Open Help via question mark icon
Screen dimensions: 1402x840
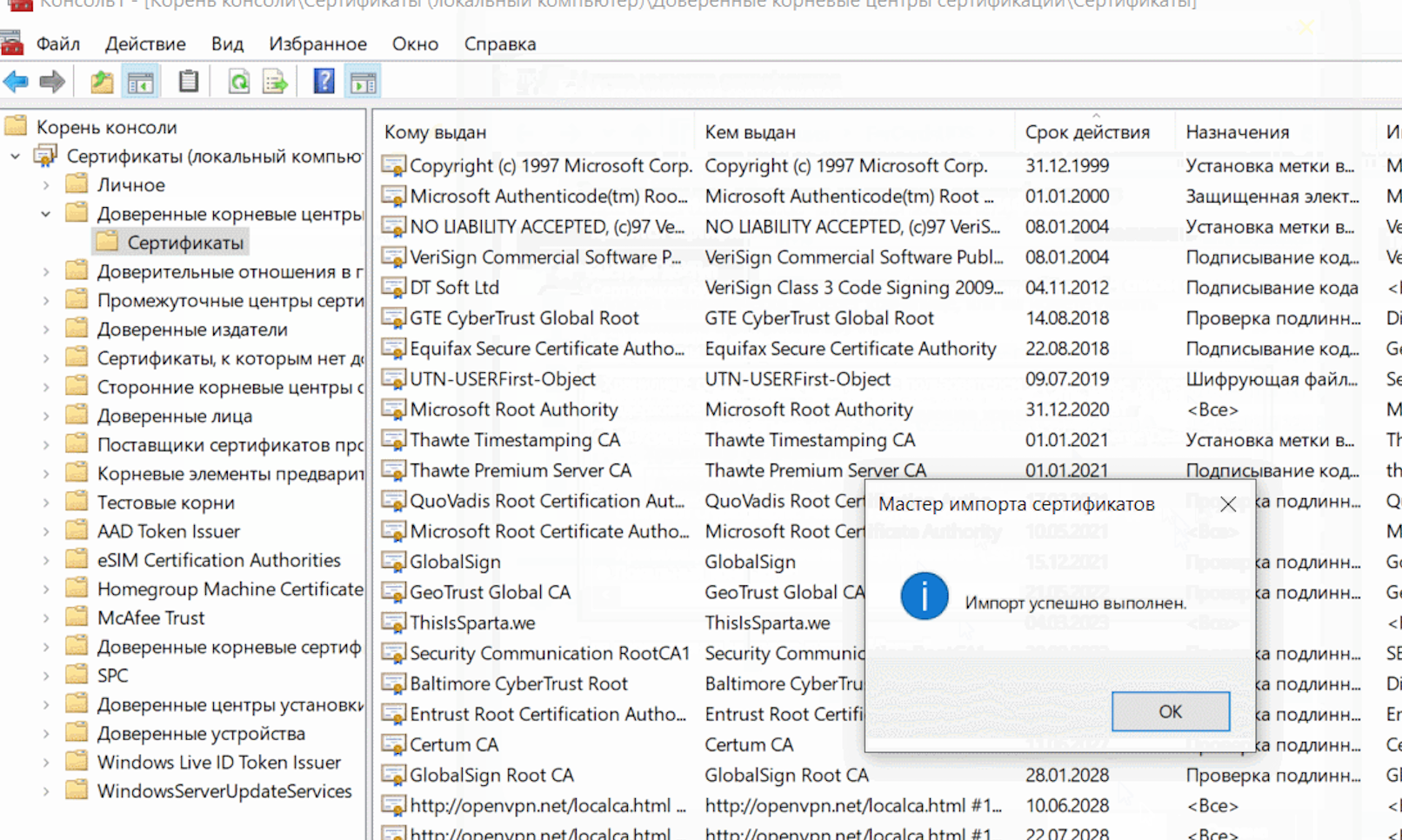(x=324, y=82)
